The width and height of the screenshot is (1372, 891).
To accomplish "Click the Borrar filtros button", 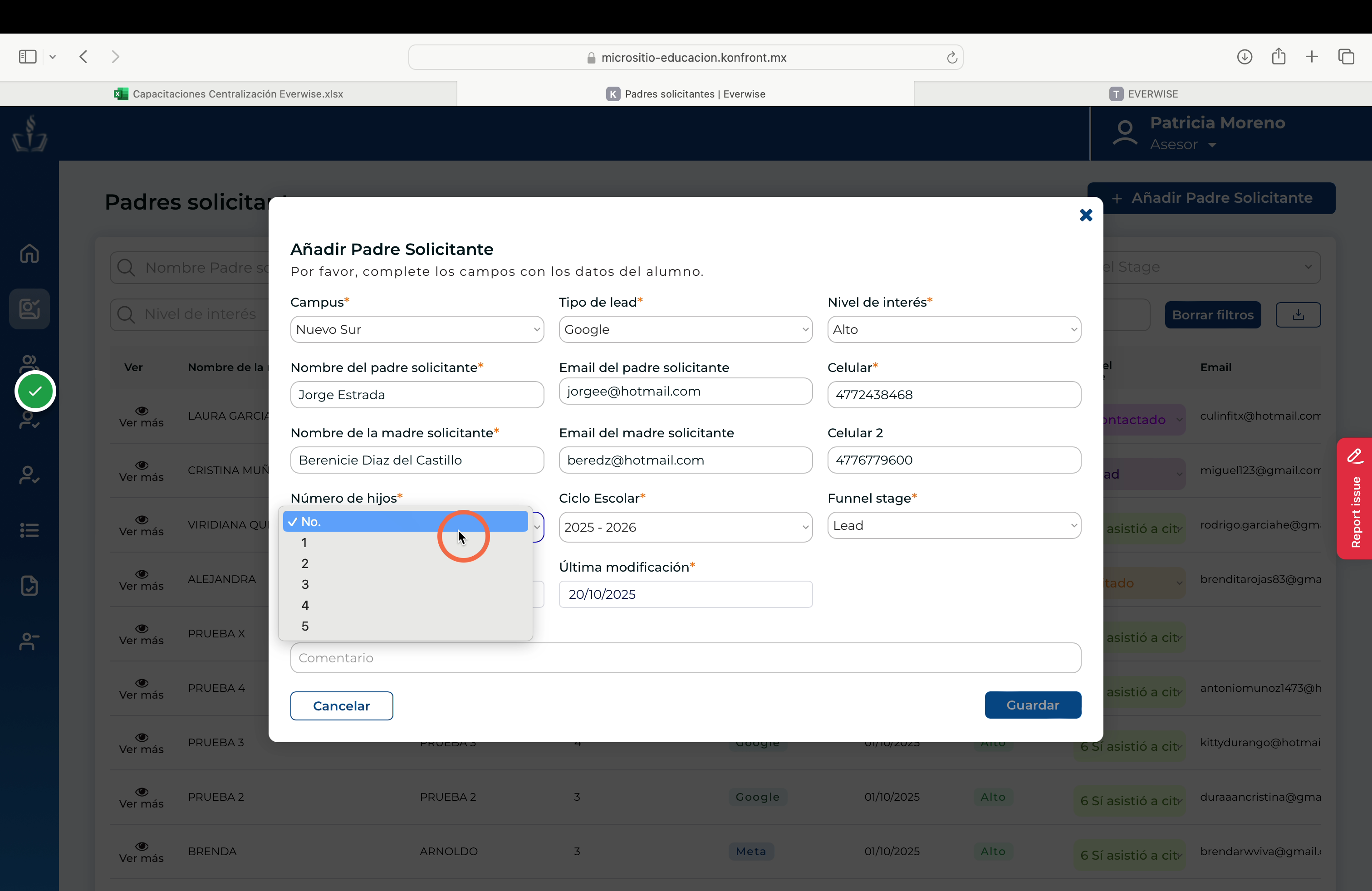I will [1213, 315].
